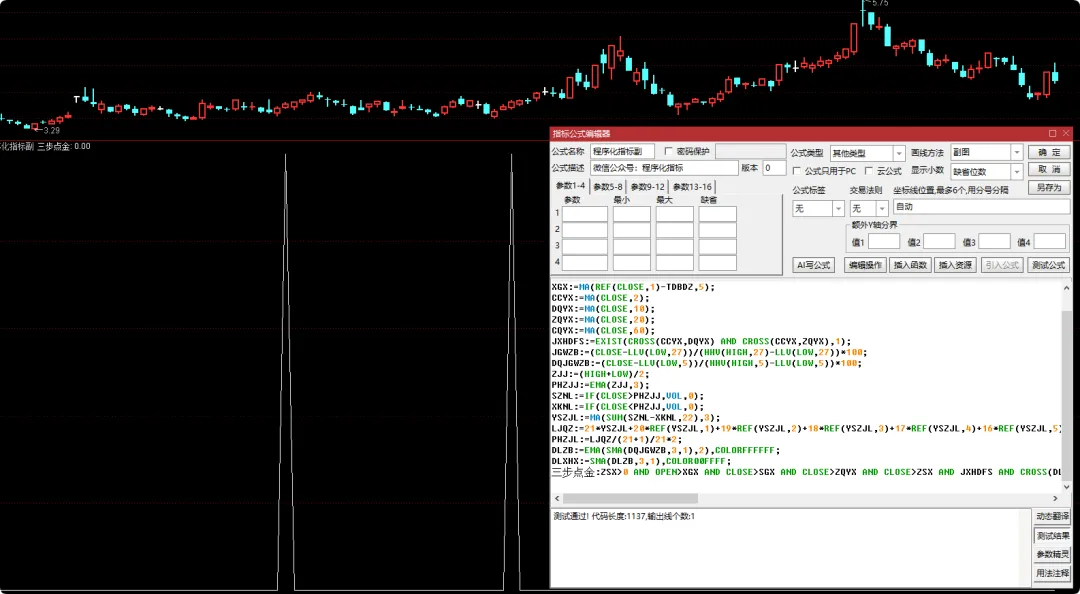
Task: Show the 测试结果 panel
Action: point(1052,535)
